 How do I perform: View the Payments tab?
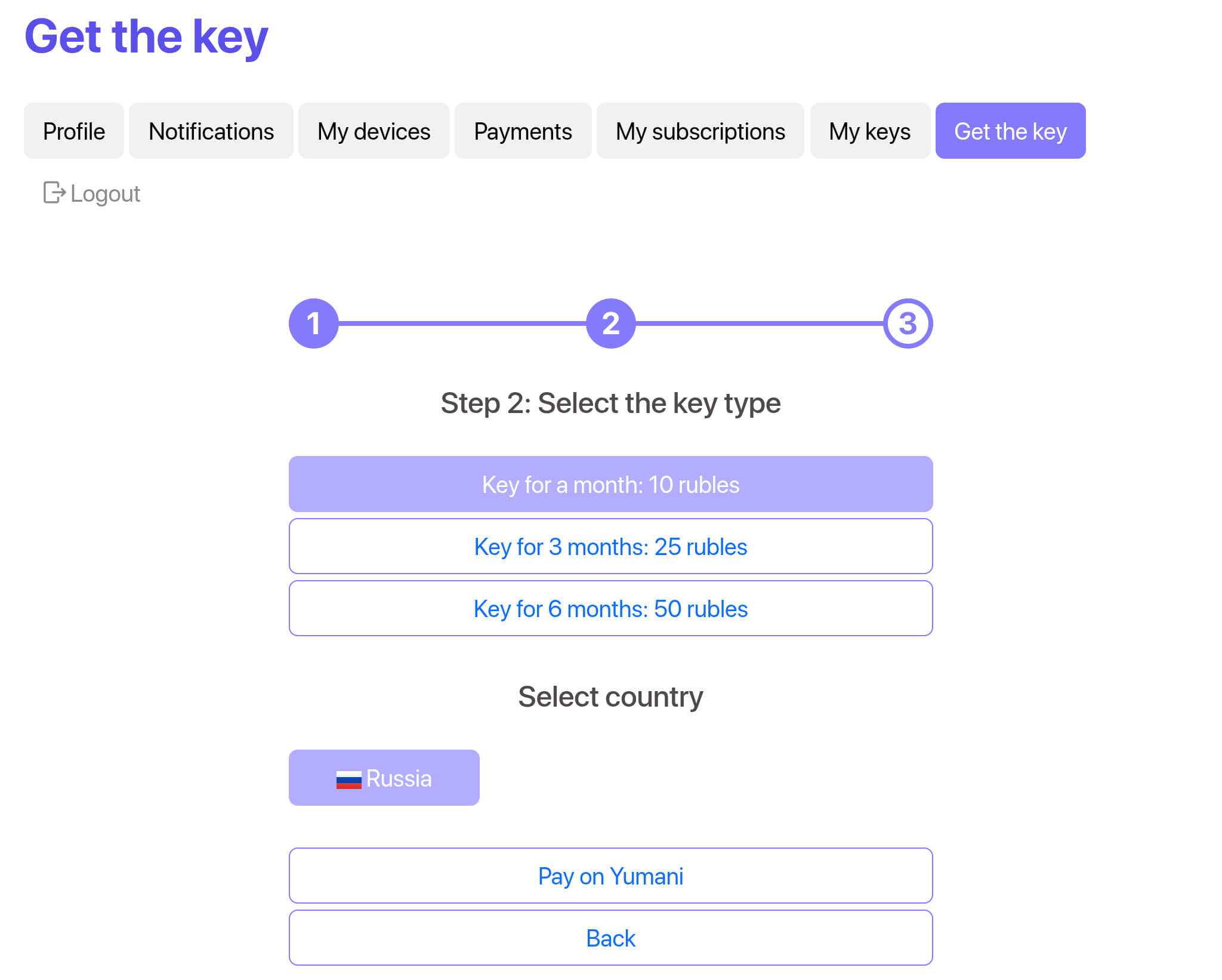click(523, 131)
